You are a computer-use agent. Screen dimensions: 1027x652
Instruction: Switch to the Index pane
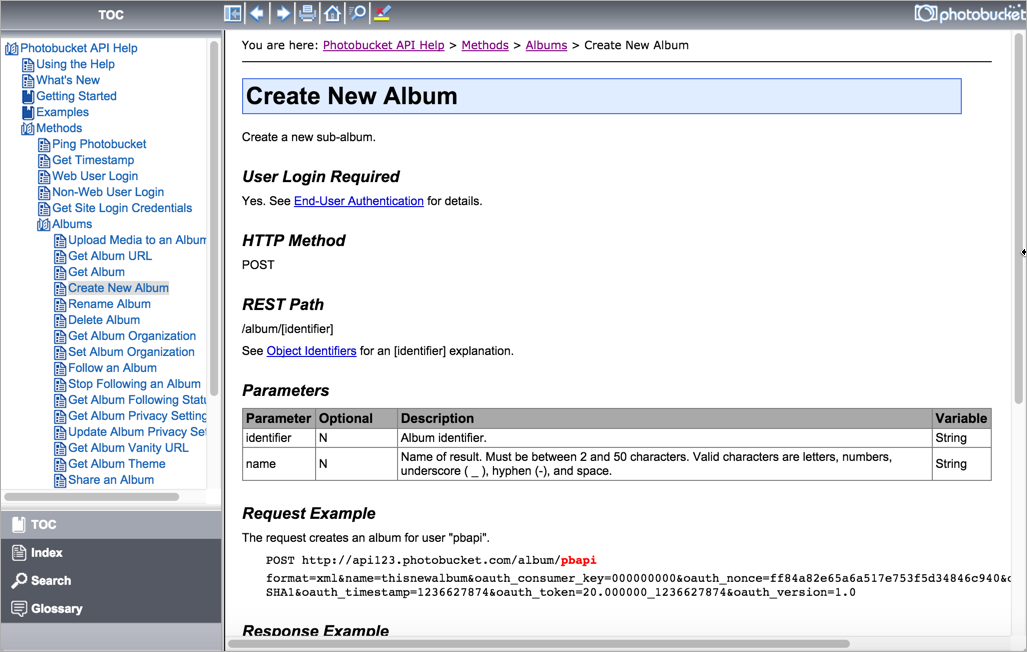[46, 552]
